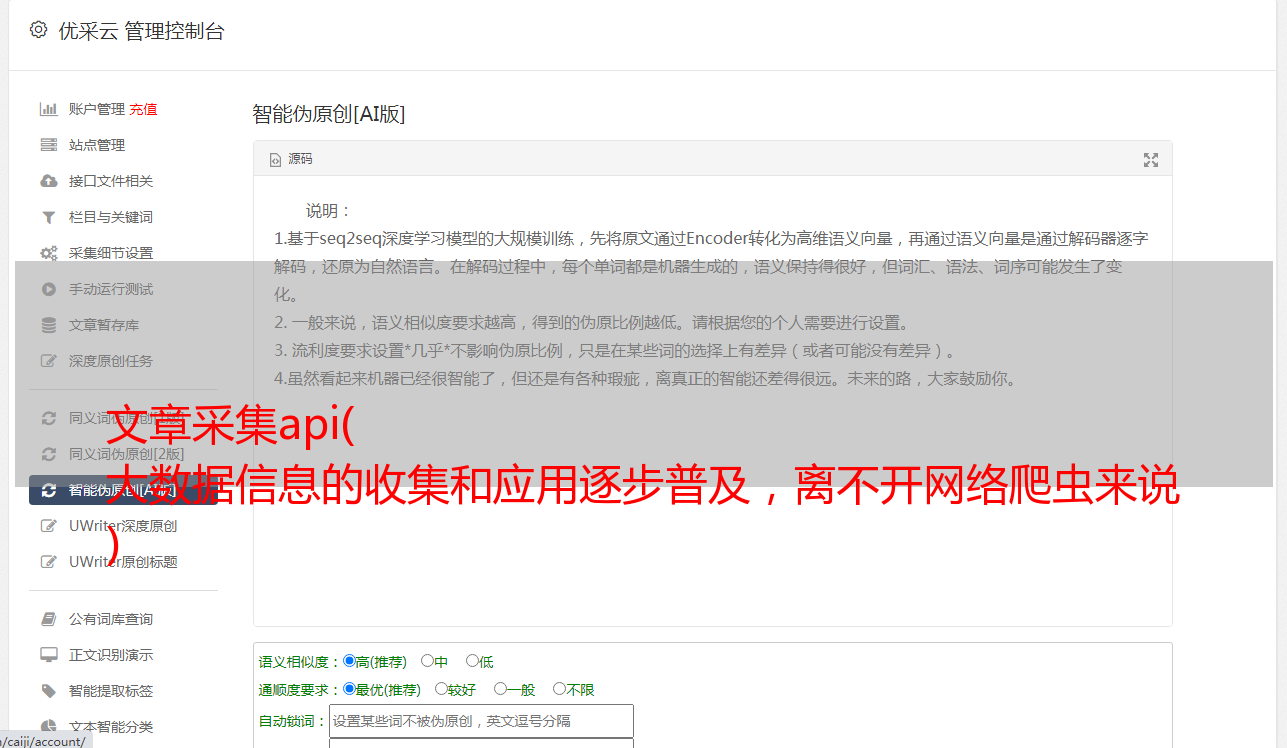1287x748 pixels.
Task: Select 最优(推荐) for 通顺度要求
Action: 349,689
